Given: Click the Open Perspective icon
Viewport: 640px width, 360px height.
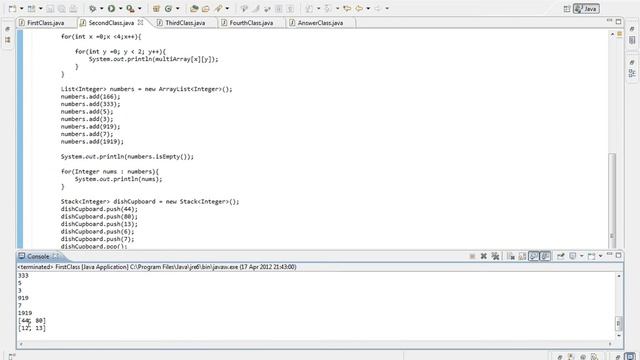Looking at the screenshot, I should [567, 9].
